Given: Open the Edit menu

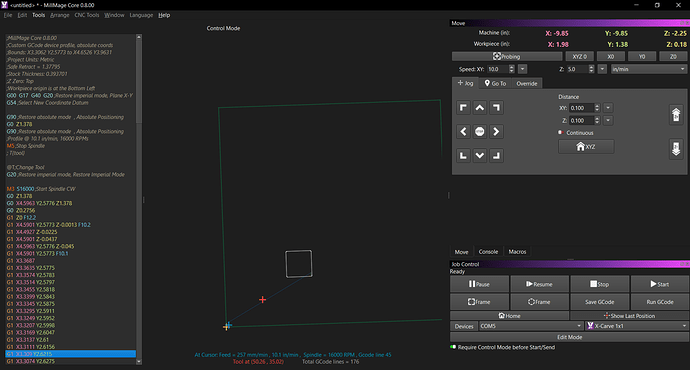Looking at the screenshot, I should click(x=22, y=15).
